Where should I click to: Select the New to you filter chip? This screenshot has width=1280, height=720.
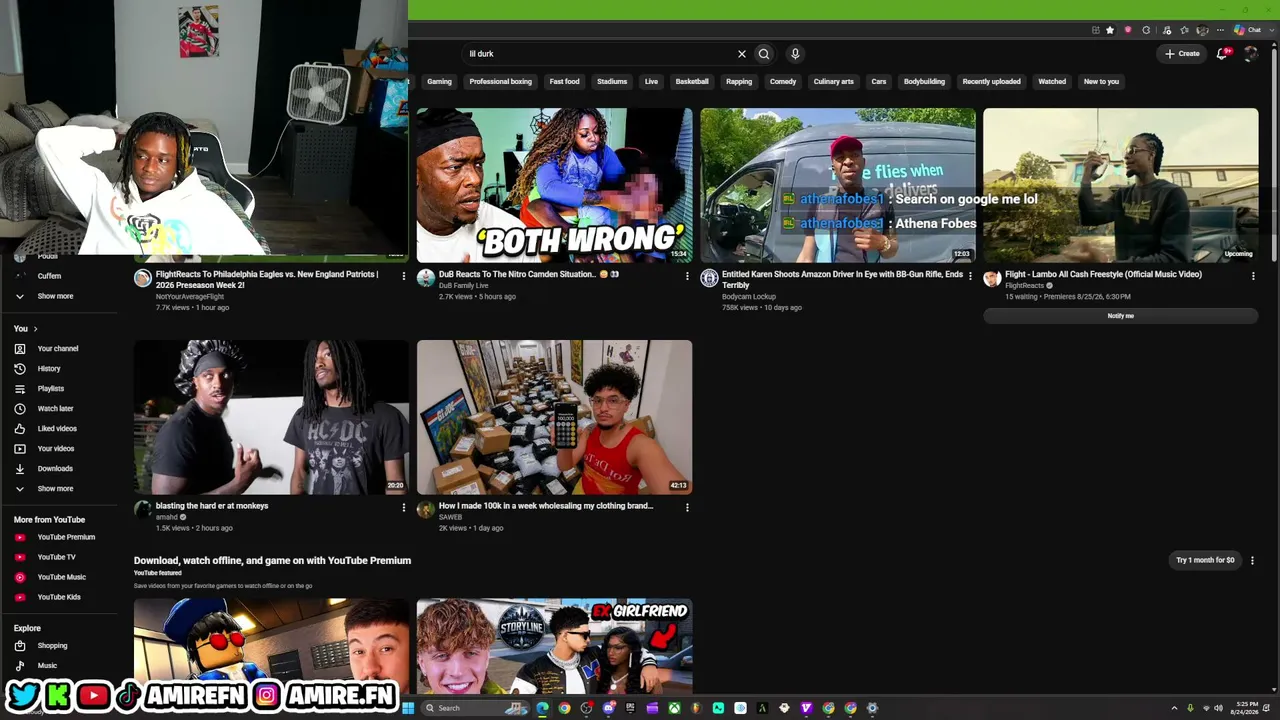click(1101, 82)
